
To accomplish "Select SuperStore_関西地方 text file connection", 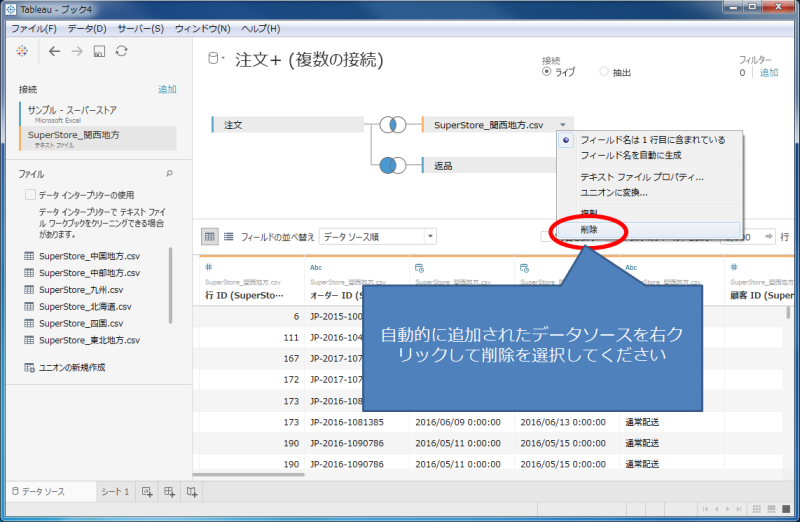I will click(x=98, y=138).
